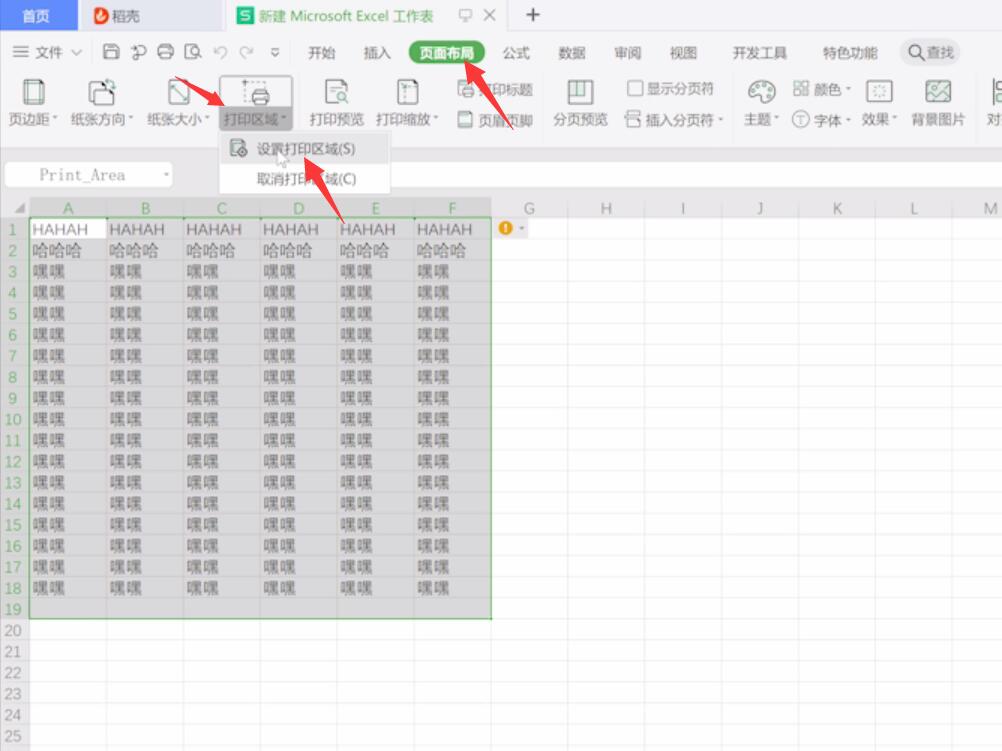This screenshot has height=751, width=1002.
Task: Click the 页眉页脚 header footer button
Action: tap(495, 120)
